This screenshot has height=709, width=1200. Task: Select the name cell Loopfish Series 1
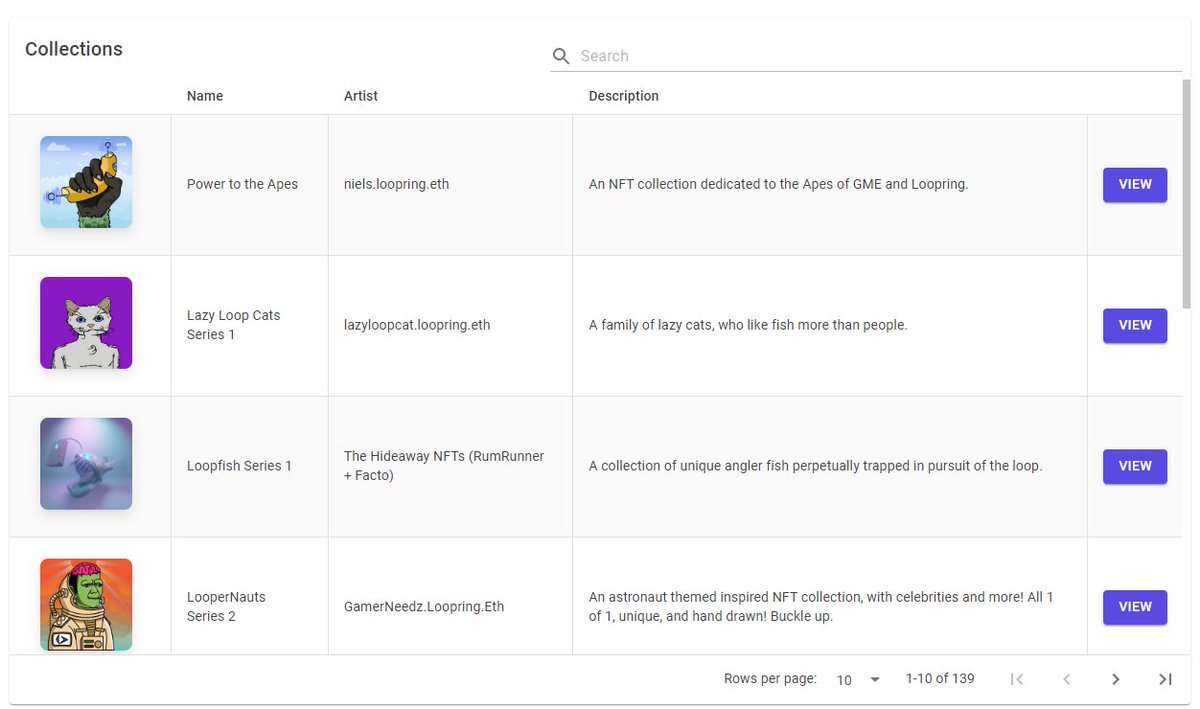click(240, 466)
